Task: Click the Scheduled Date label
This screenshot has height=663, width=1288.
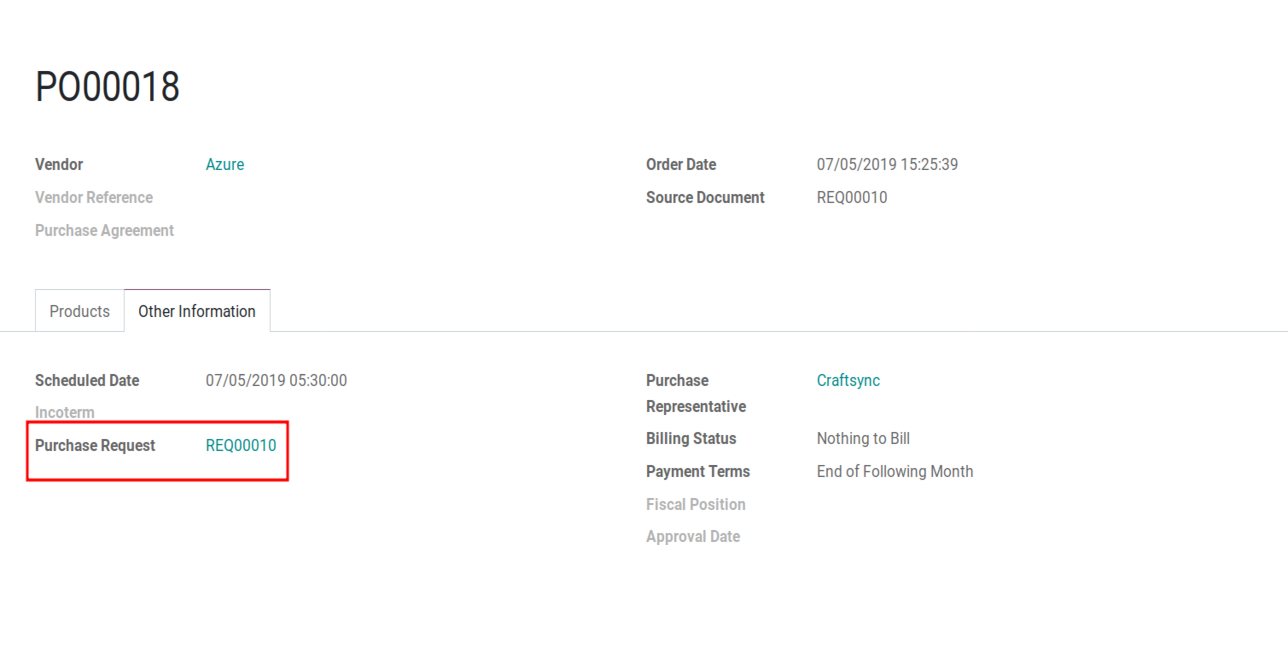Action: click(x=87, y=381)
